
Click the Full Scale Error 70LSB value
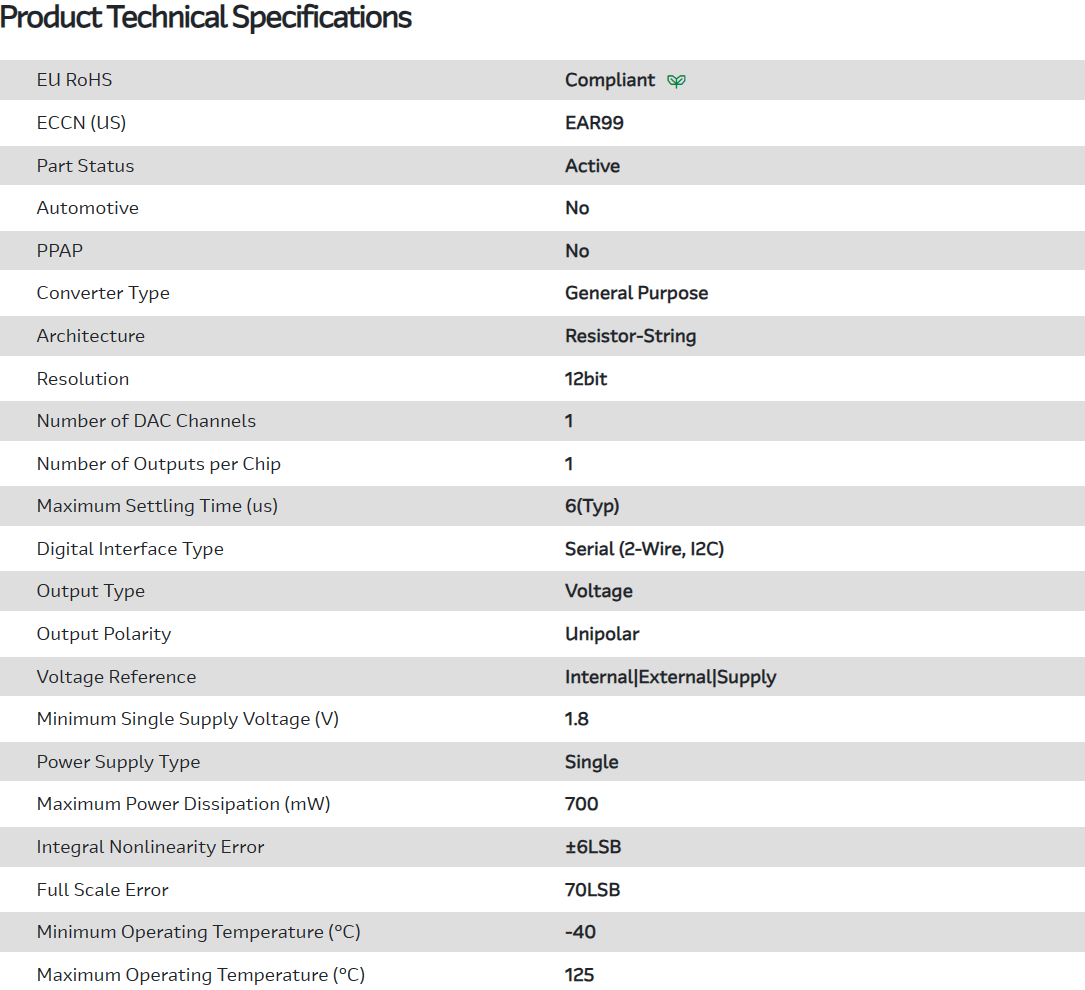click(592, 890)
